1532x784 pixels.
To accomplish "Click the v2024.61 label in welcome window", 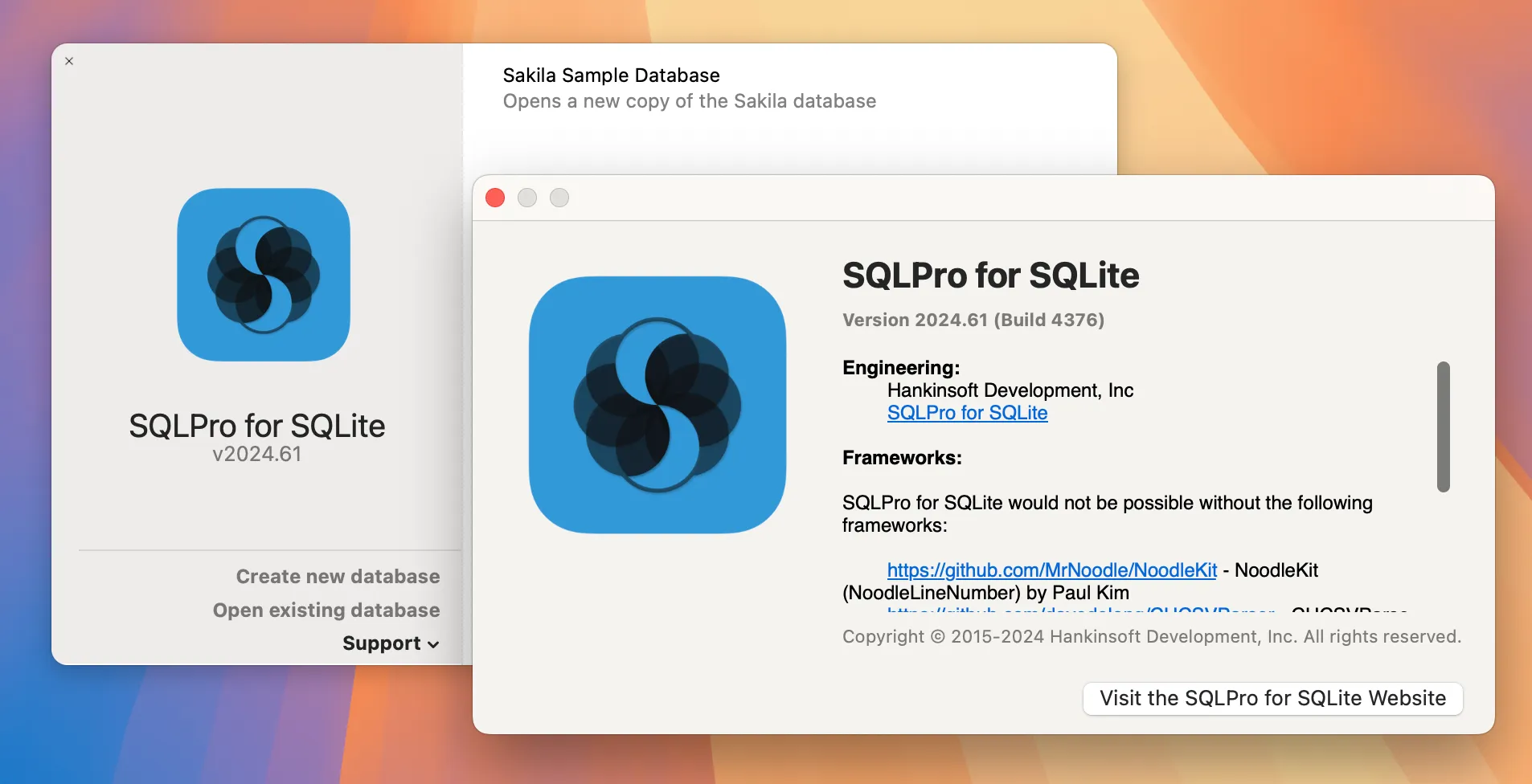I will point(257,454).
